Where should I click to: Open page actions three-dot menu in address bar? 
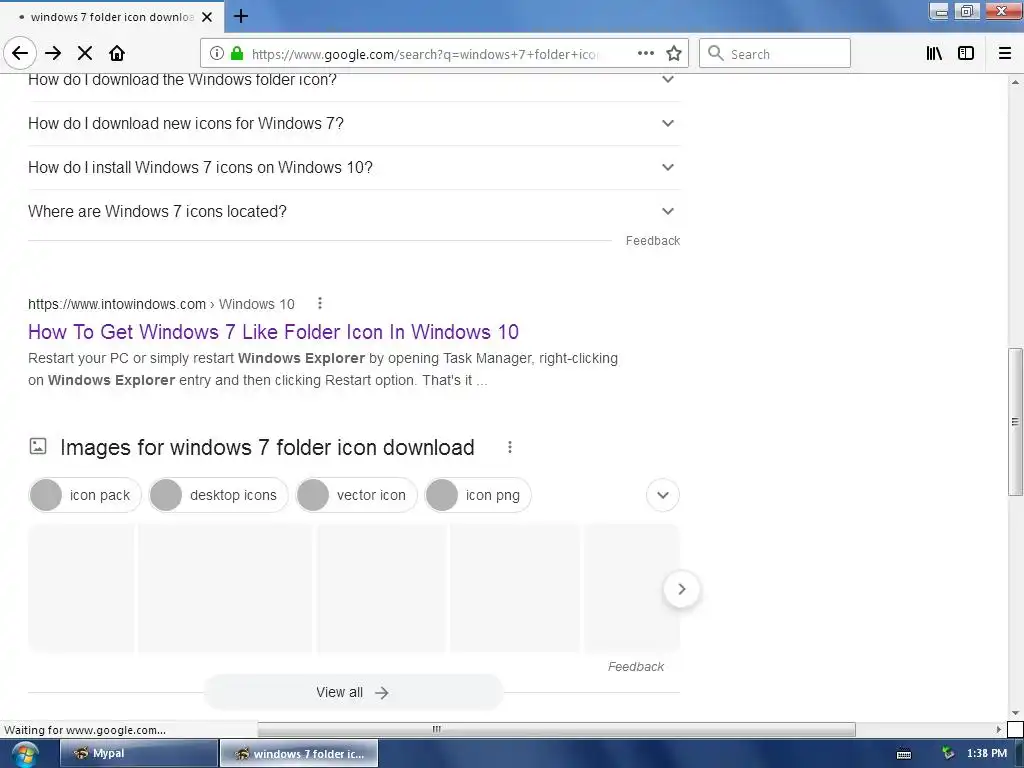click(x=646, y=54)
